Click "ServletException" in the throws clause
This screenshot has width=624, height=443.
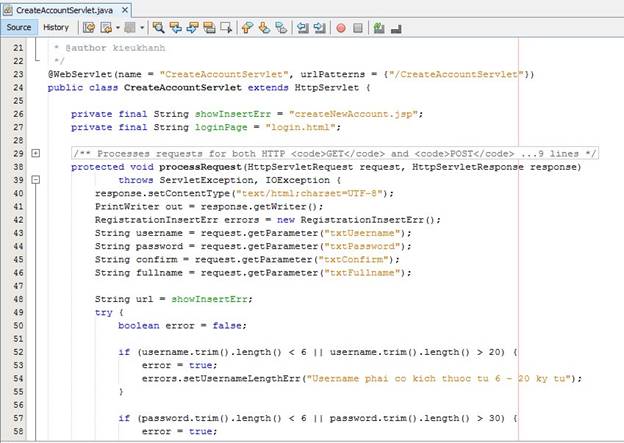point(207,180)
